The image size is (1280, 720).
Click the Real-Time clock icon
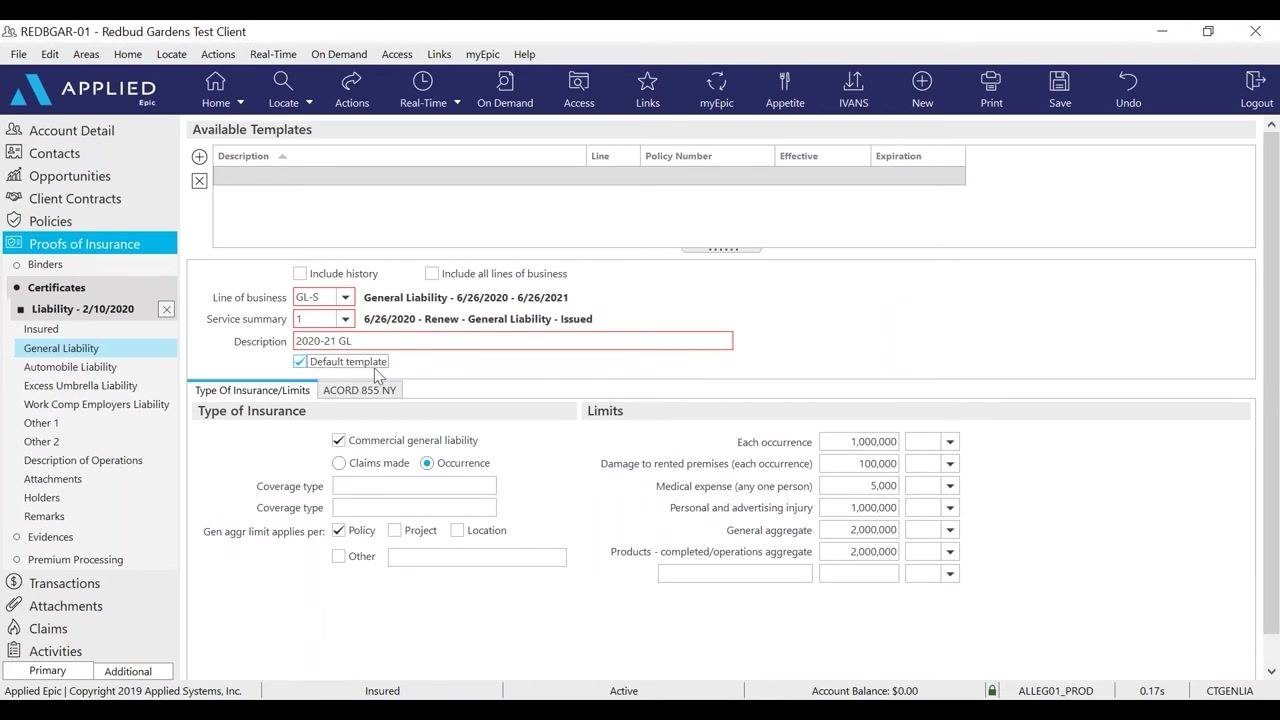click(x=423, y=82)
